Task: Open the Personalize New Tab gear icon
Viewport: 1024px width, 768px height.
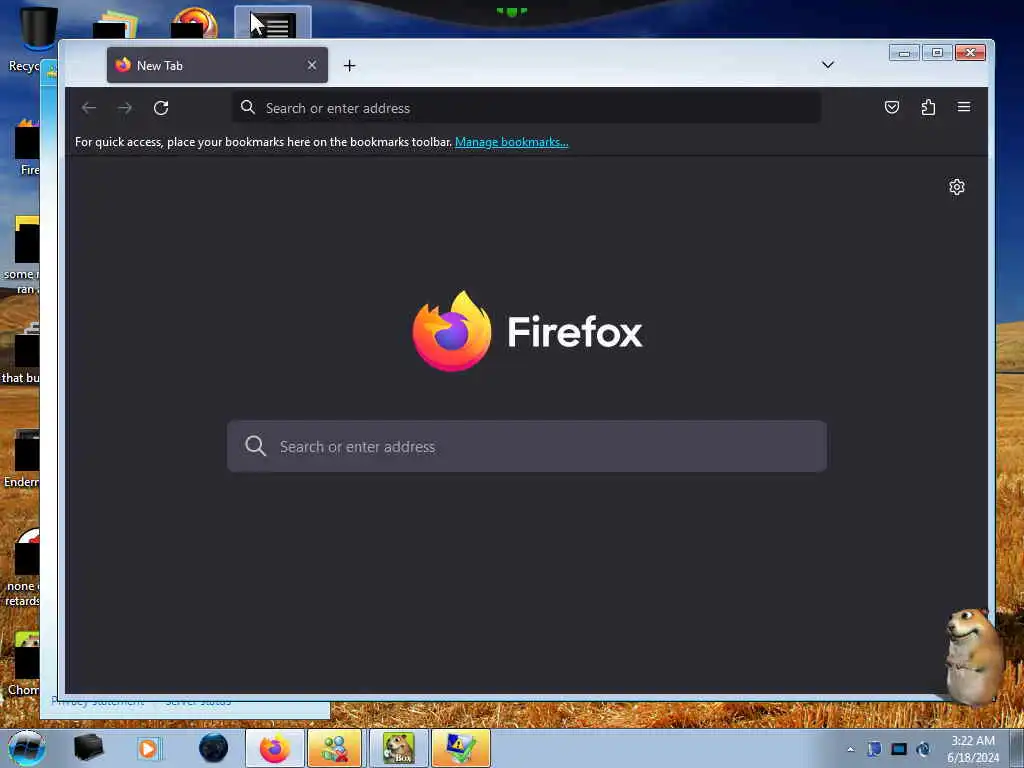Action: [957, 187]
